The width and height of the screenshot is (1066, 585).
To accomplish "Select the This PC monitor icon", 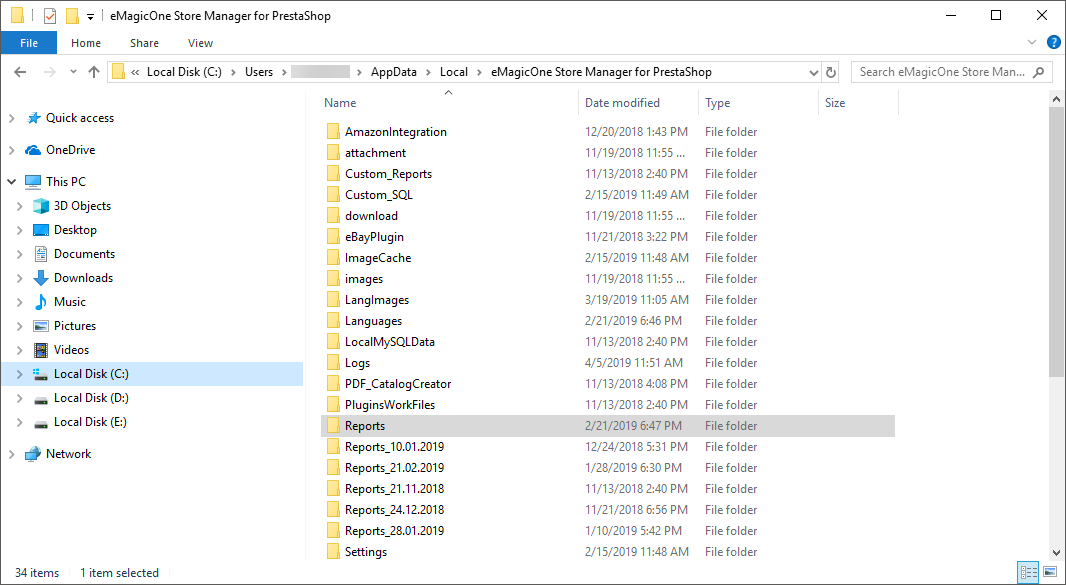I will (x=33, y=182).
